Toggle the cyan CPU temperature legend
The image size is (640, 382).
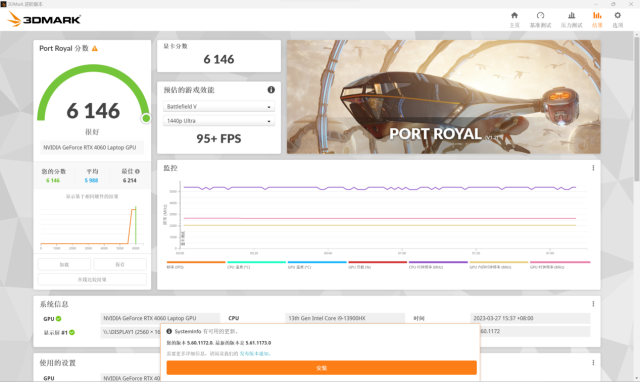tap(256, 264)
